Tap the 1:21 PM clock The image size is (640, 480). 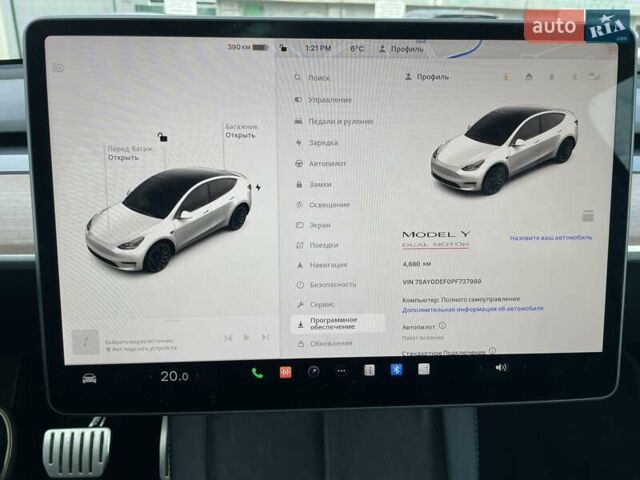coord(318,48)
